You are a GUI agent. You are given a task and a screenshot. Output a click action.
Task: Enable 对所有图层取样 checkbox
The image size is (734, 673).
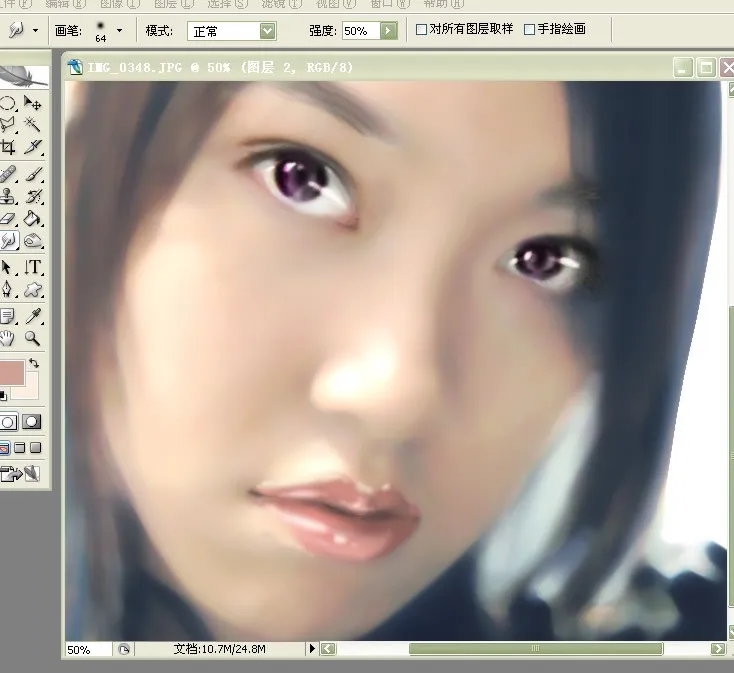coord(421,30)
